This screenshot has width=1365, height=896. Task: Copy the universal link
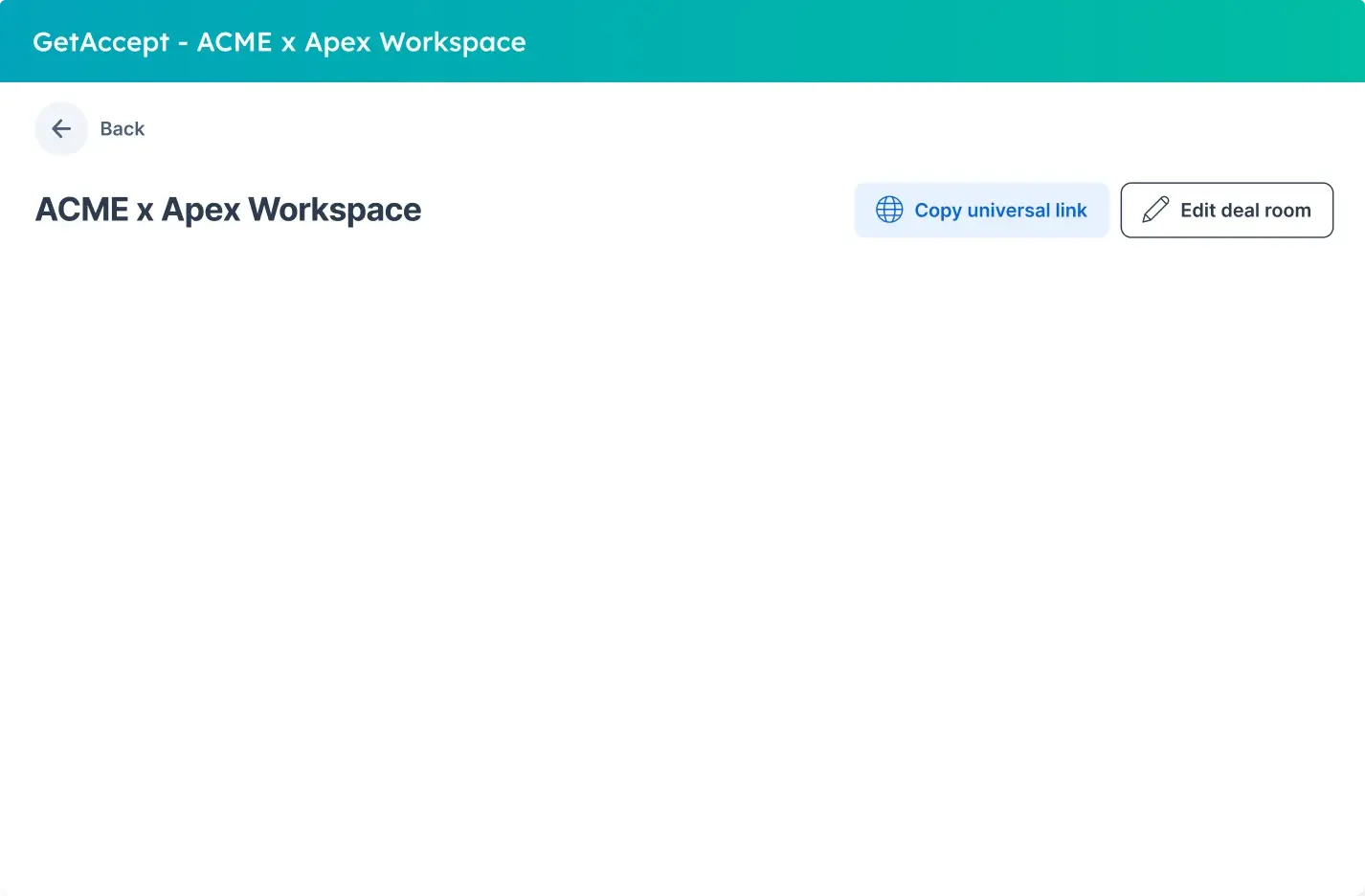click(x=981, y=211)
